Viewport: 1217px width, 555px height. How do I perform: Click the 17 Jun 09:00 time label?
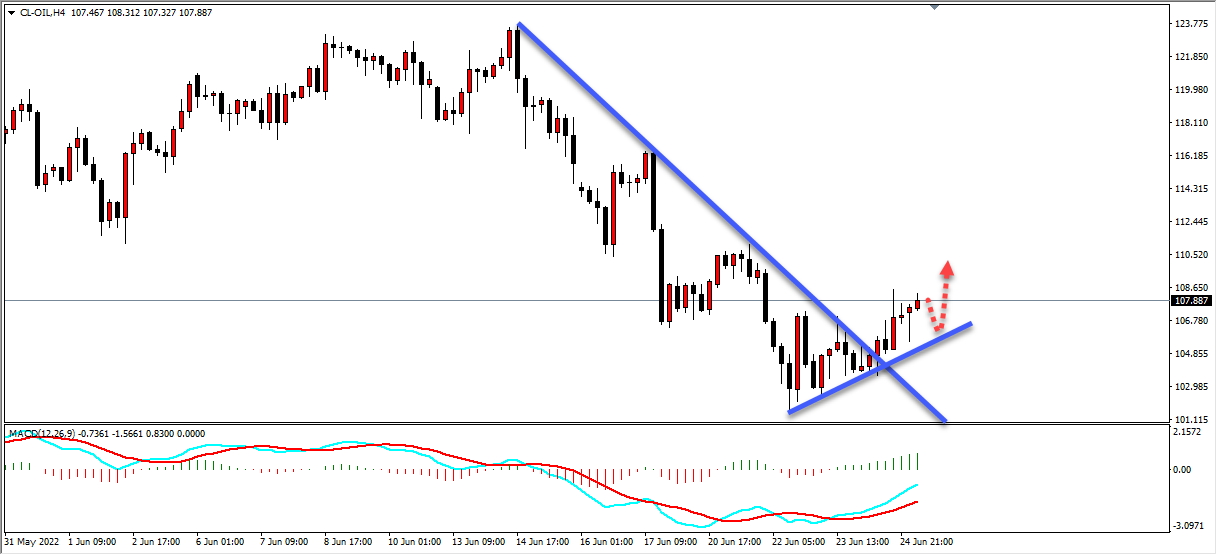click(669, 542)
